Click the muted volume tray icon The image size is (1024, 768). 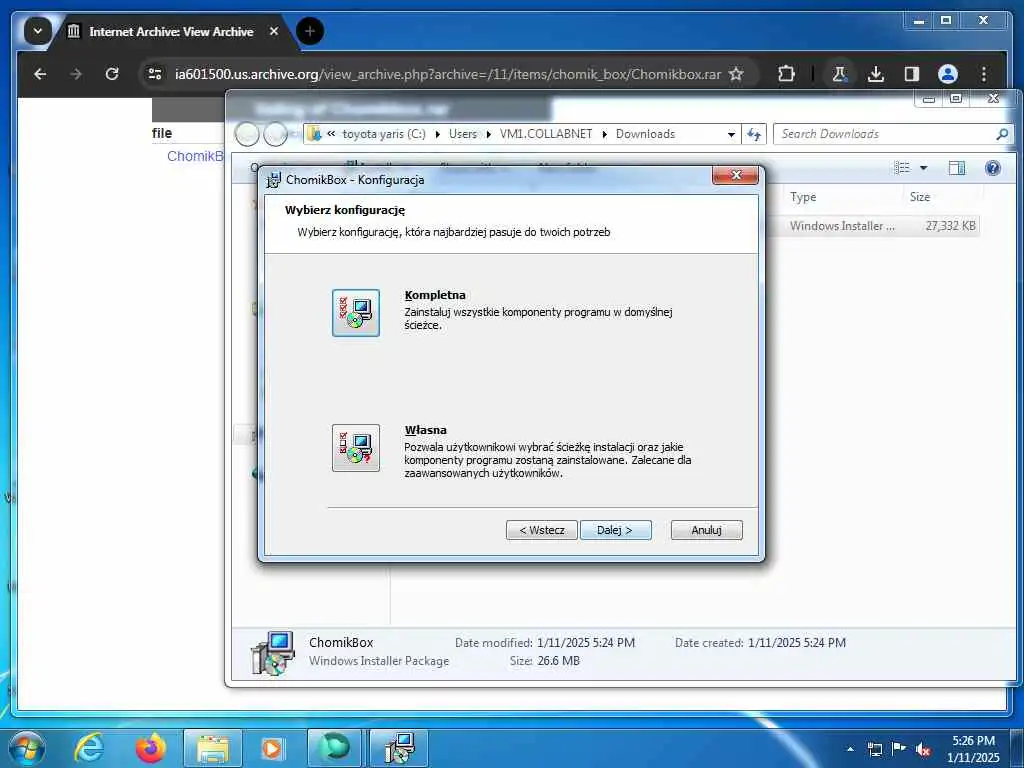tap(923, 749)
